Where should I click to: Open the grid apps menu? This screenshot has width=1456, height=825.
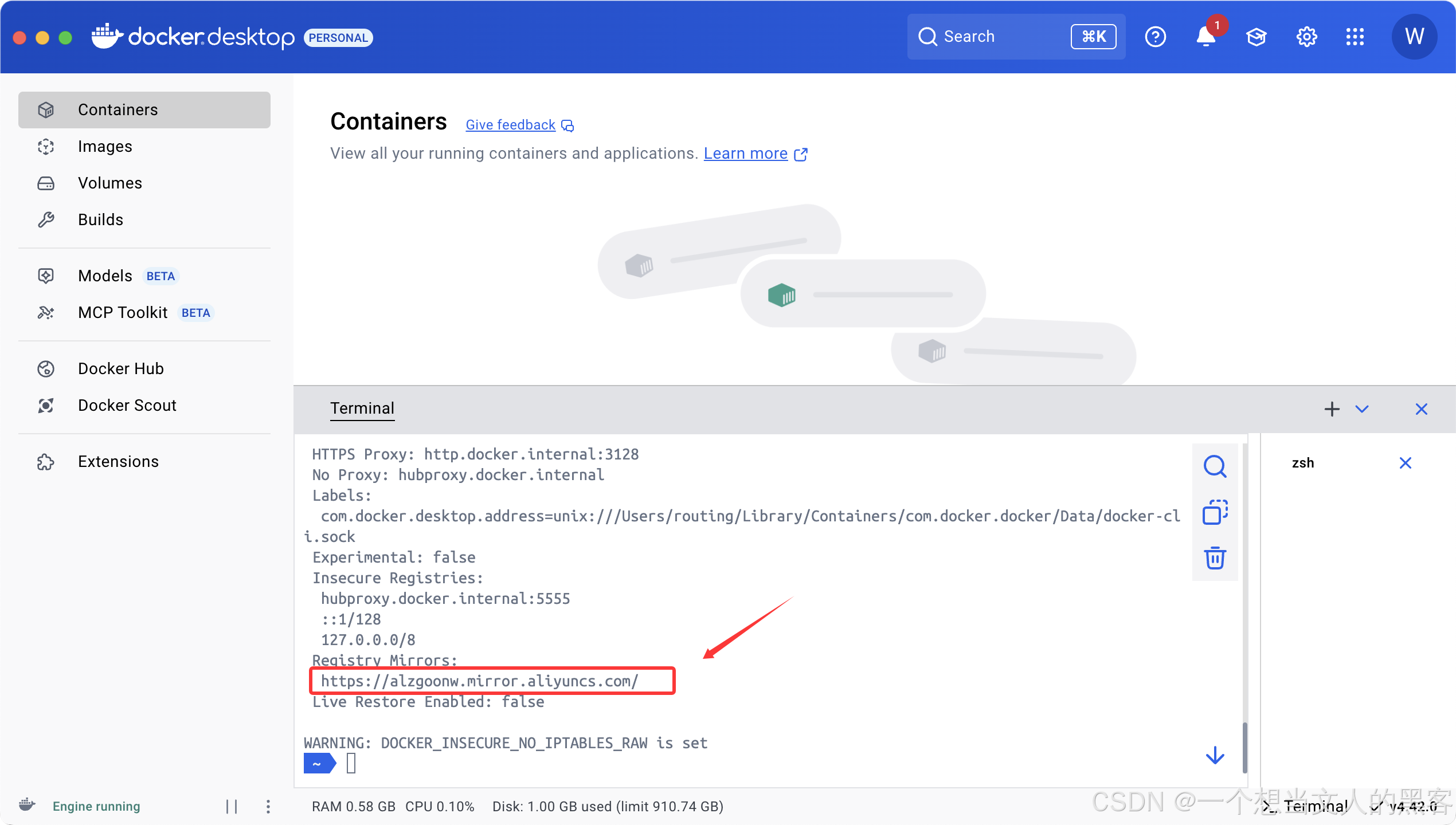pyautogui.click(x=1356, y=36)
